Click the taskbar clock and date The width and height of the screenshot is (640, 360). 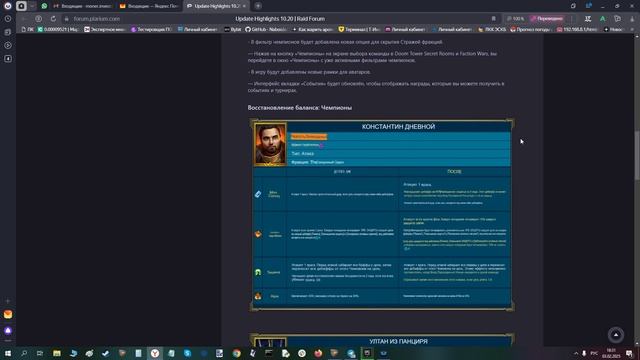coord(611,353)
